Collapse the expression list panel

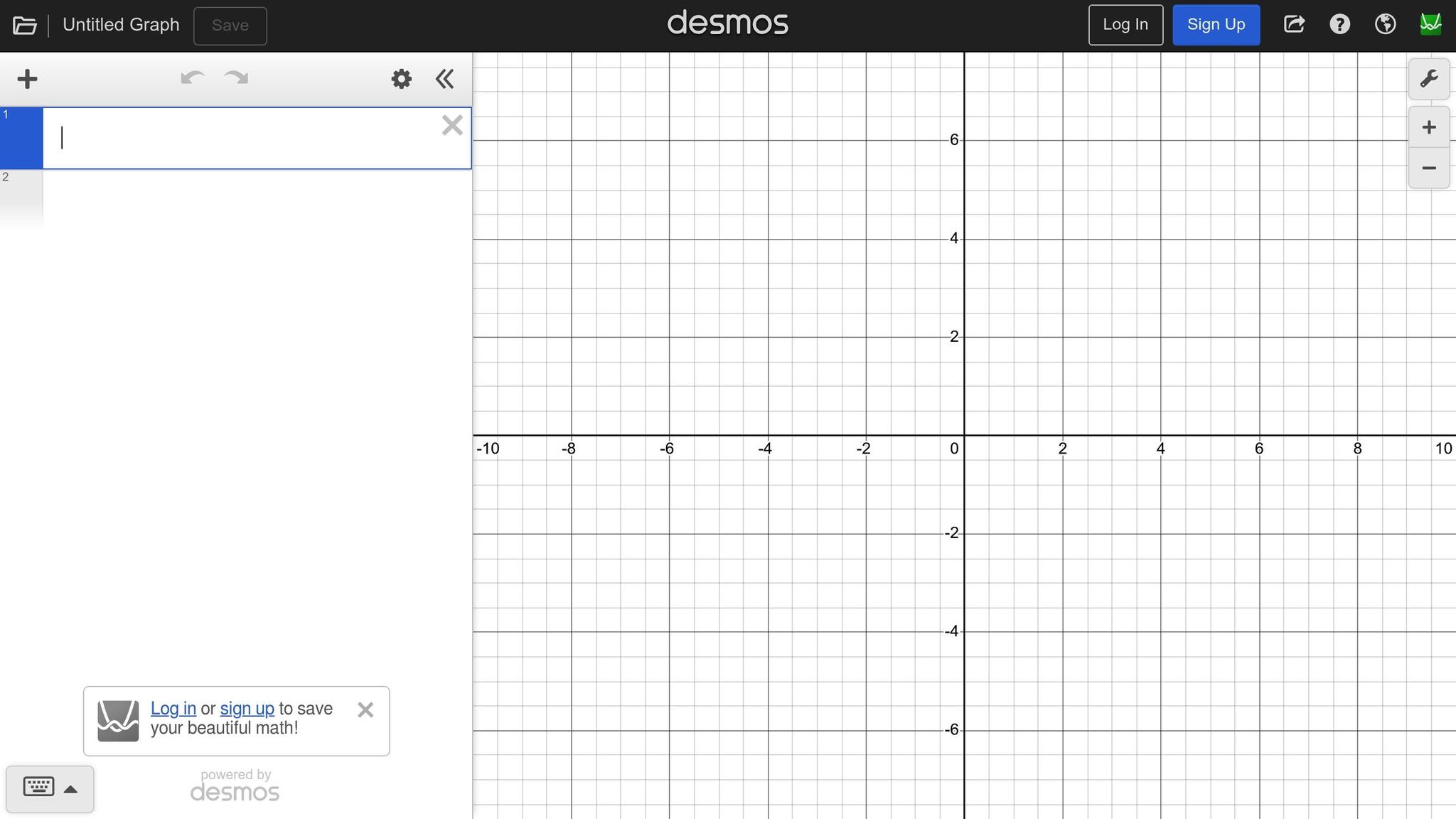[x=444, y=78]
